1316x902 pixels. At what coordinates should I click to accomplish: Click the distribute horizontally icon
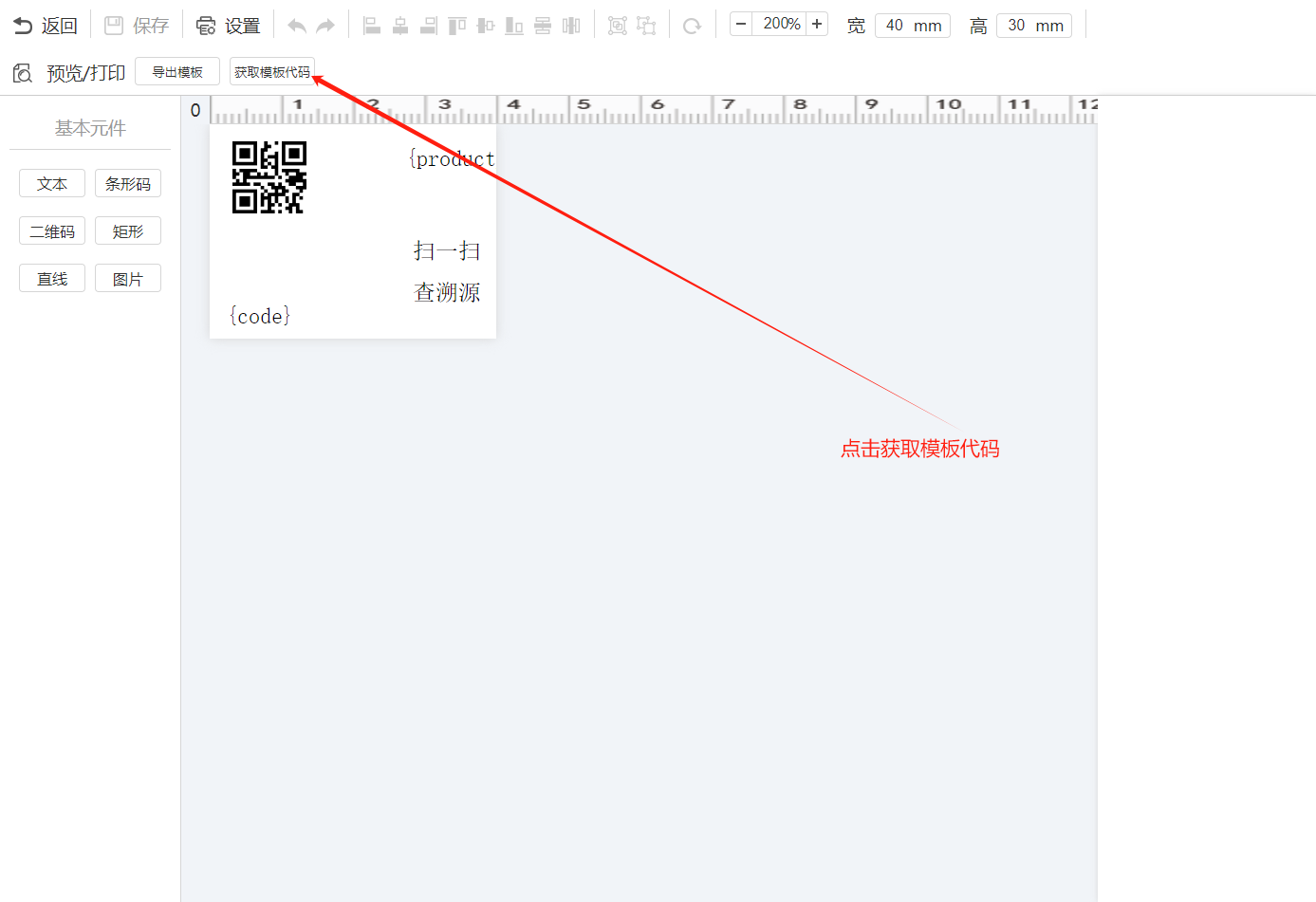coord(571,26)
